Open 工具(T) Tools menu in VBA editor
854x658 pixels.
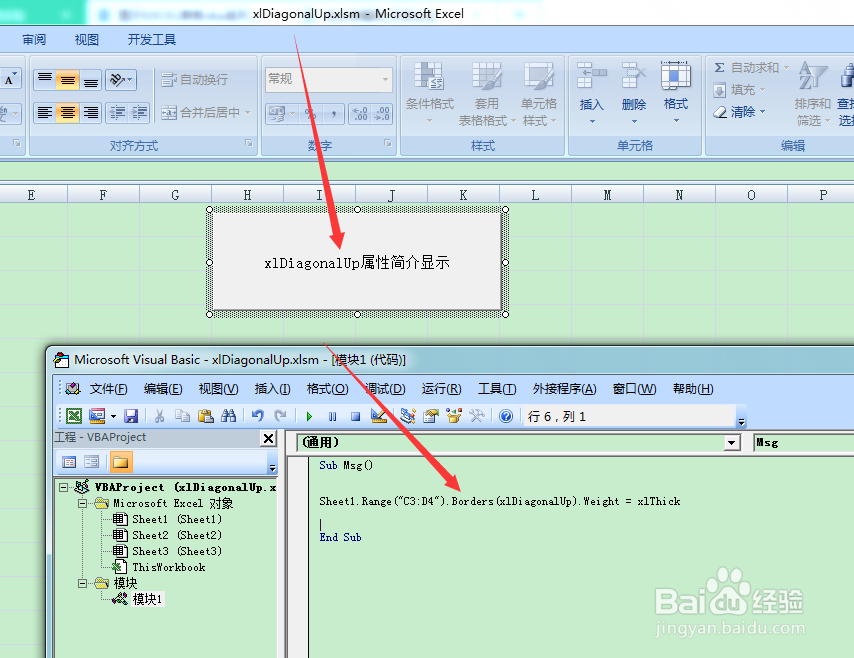(497, 389)
